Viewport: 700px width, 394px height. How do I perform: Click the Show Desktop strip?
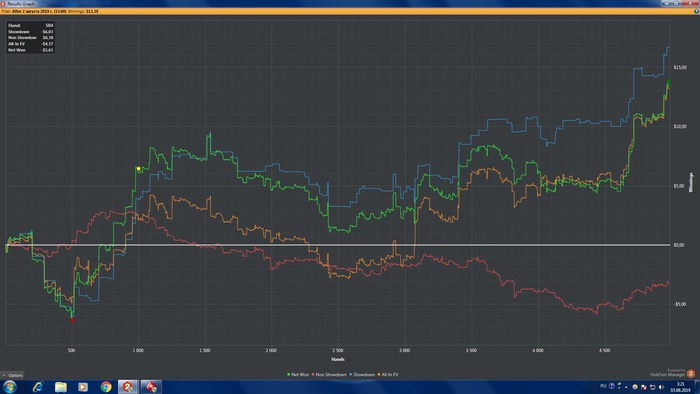point(697,387)
